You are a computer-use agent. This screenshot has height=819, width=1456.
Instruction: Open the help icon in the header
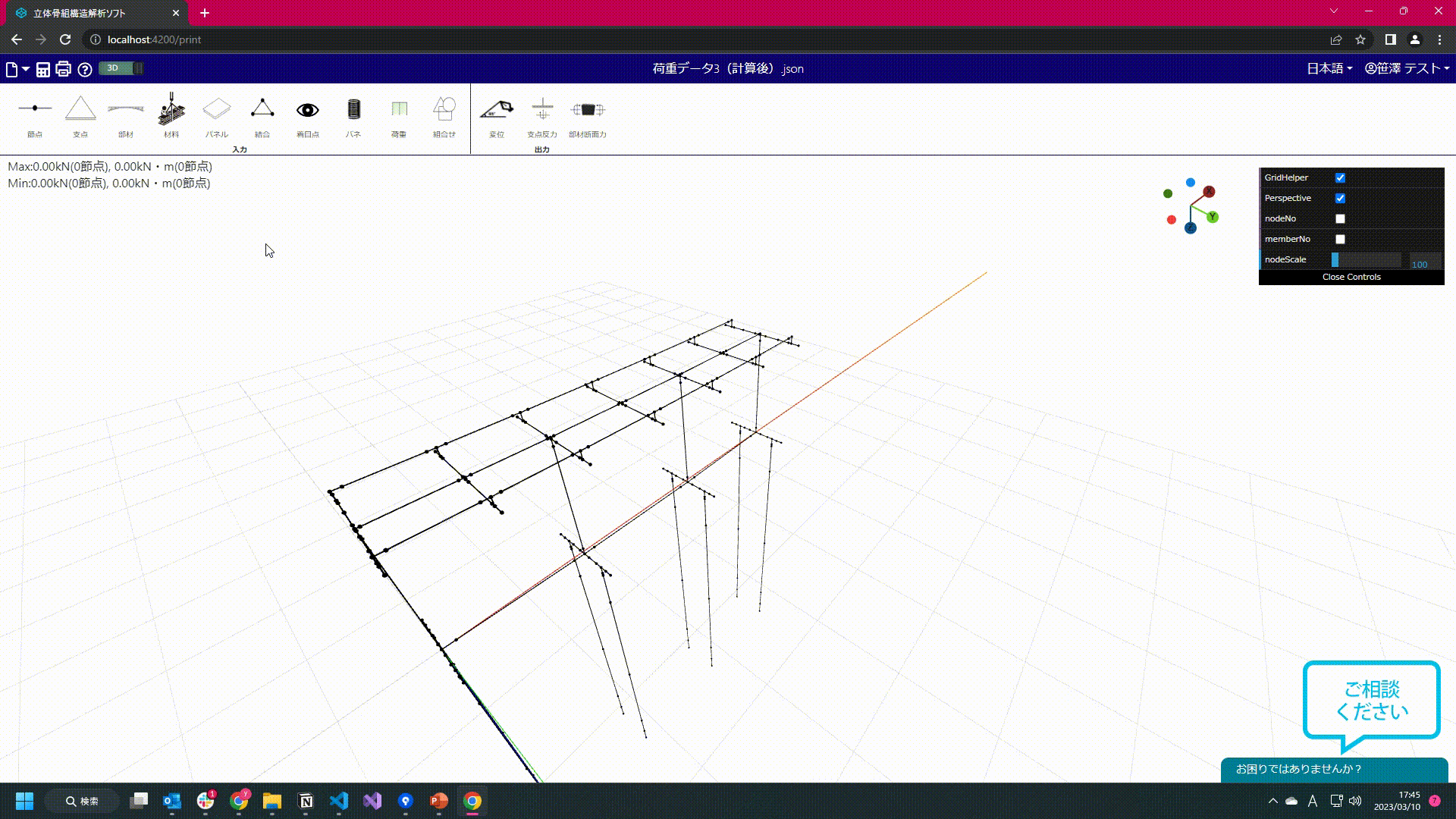click(85, 69)
